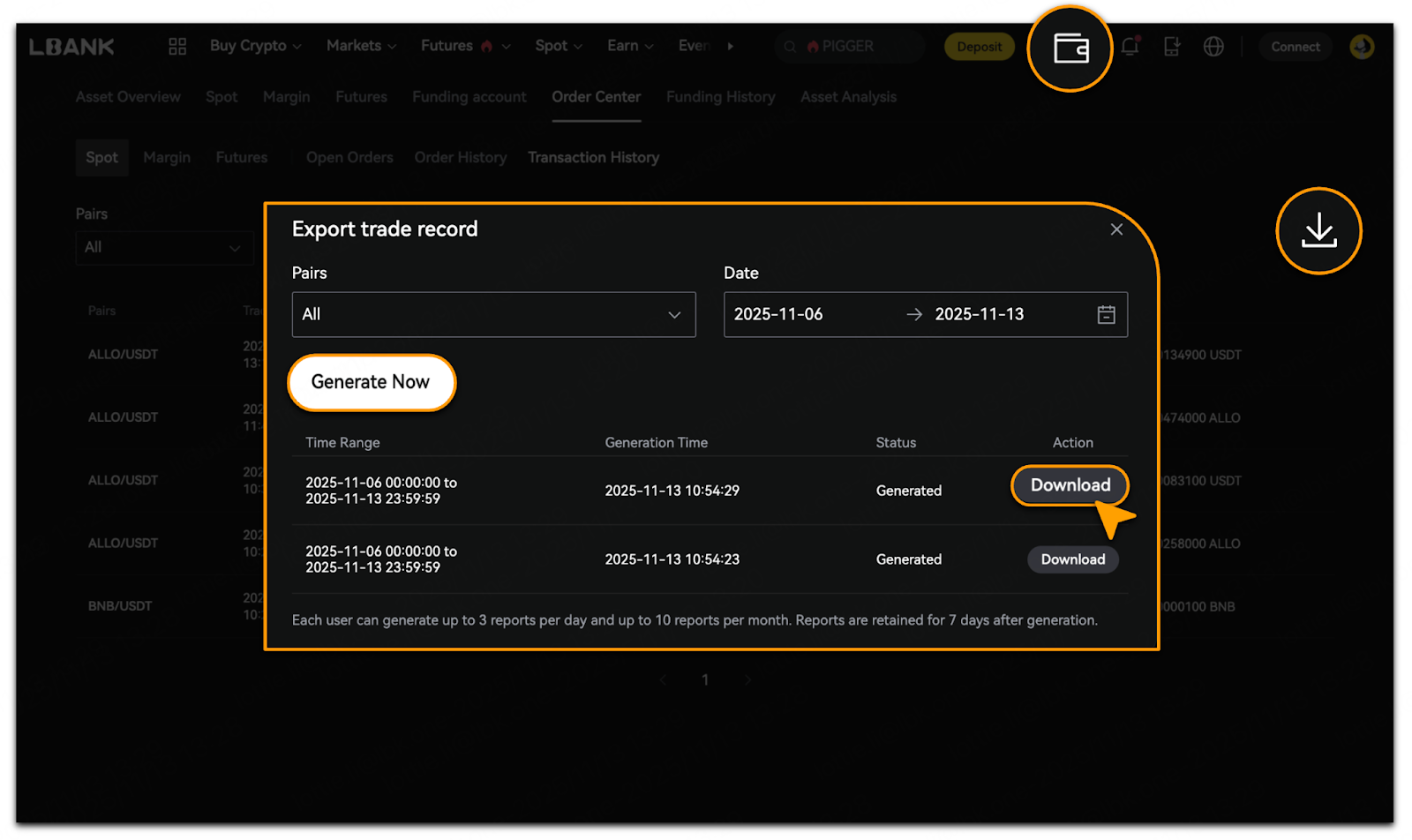
Task: Click the user profile avatar
Action: (1362, 47)
